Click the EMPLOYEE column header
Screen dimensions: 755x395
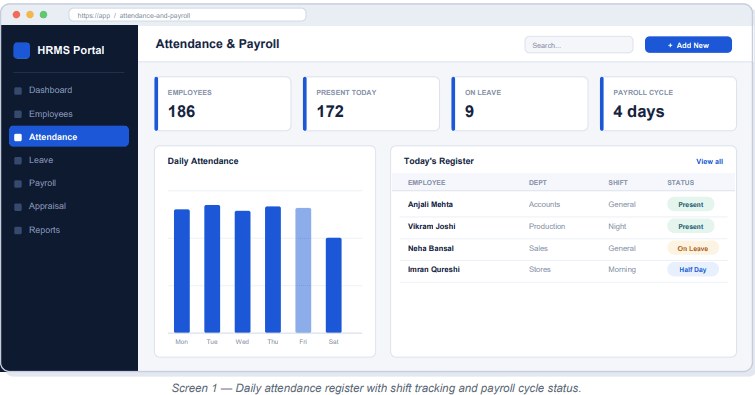coord(426,183)
